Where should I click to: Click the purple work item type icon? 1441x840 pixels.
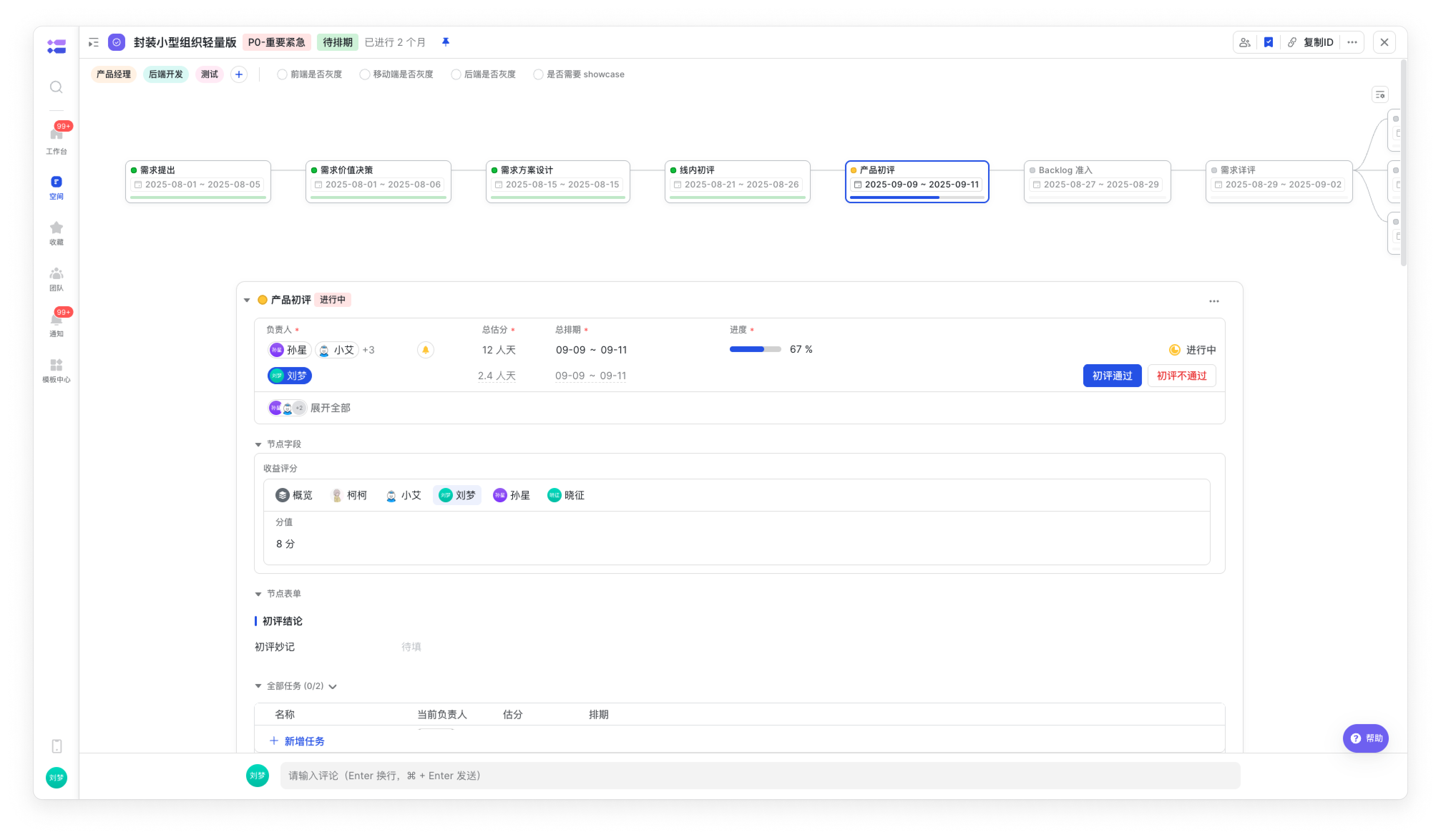(x=117, y=42)
